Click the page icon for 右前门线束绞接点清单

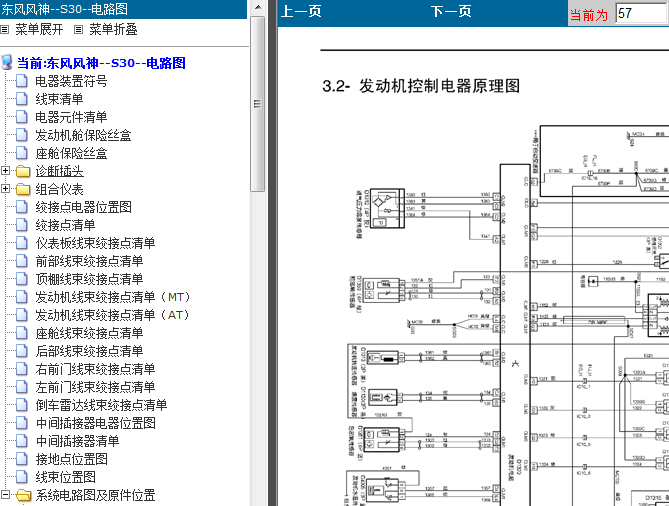(22, 369)
